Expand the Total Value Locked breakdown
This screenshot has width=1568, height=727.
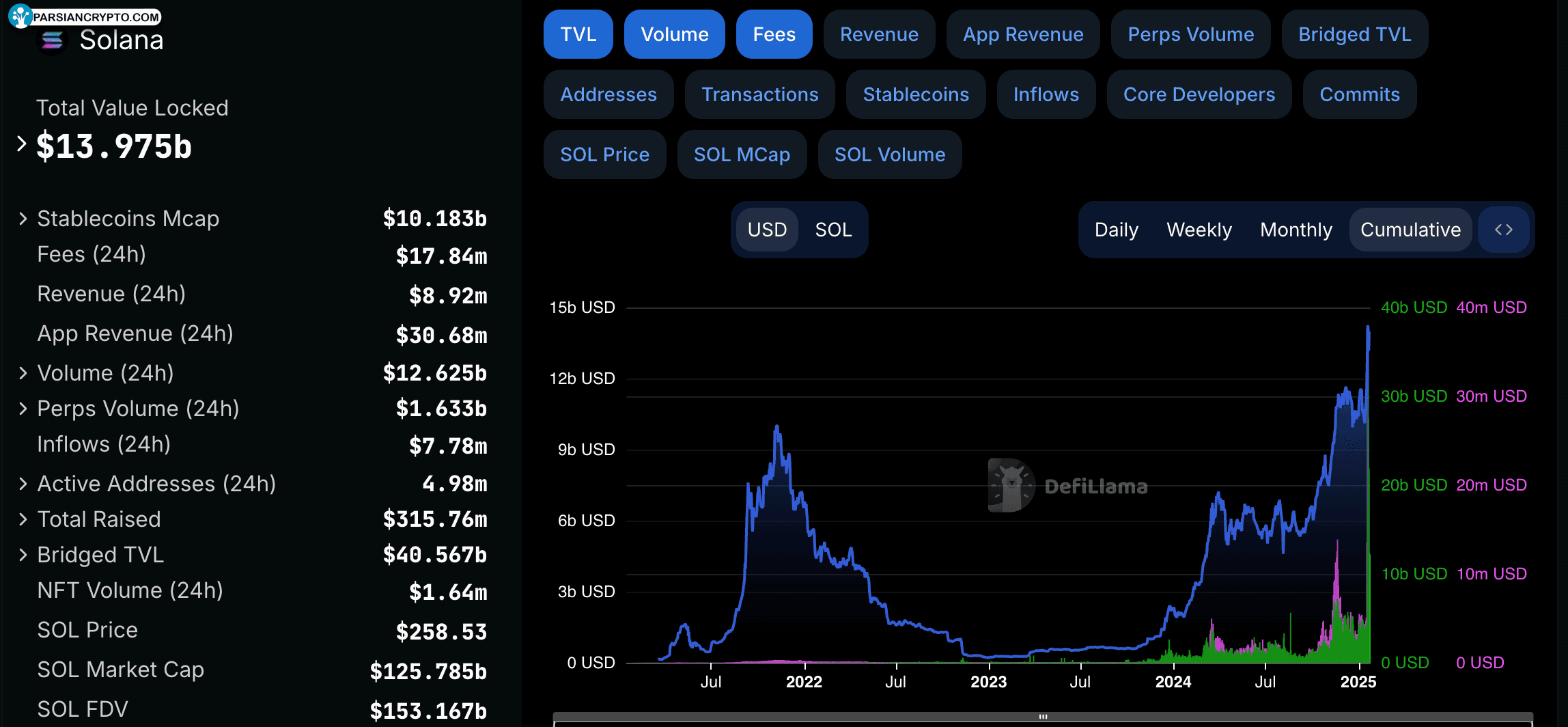pos(22,143)
